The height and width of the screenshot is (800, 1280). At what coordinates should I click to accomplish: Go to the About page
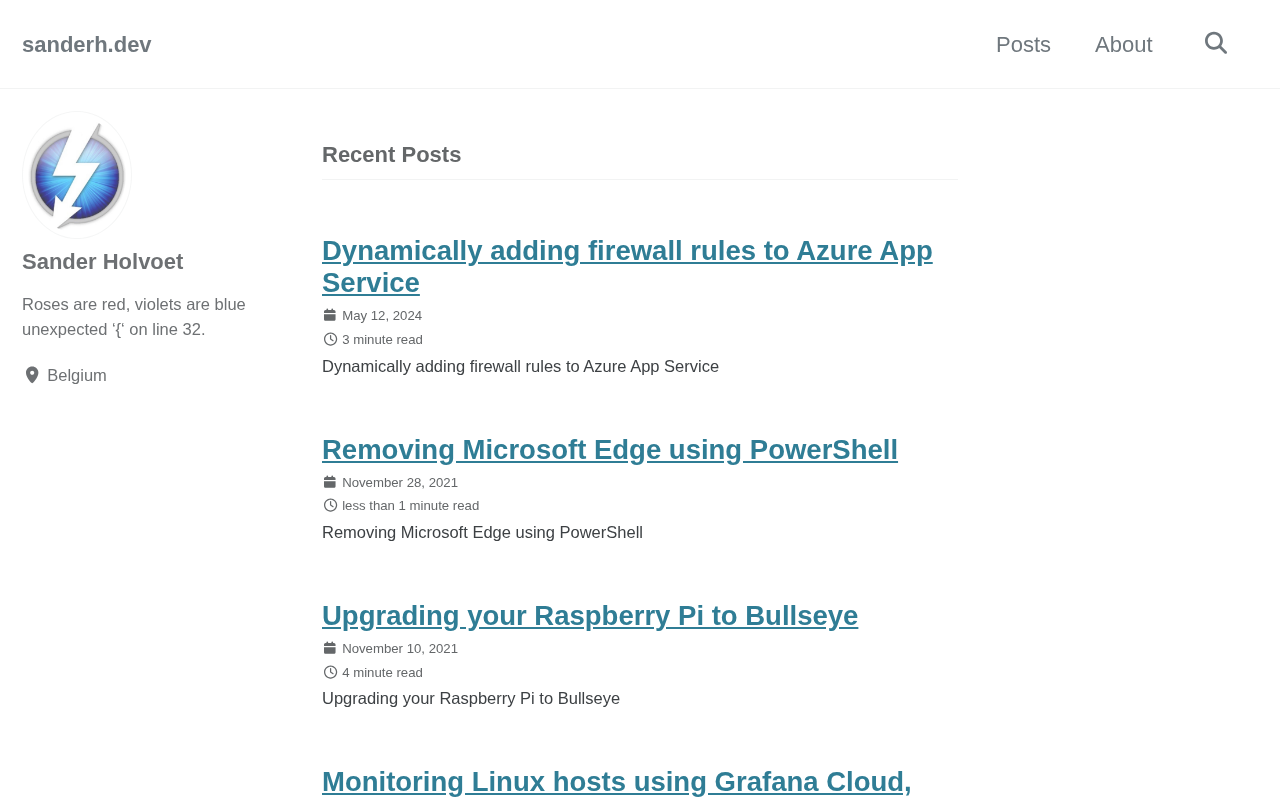pyautogui.click(x=1123, y=44)
